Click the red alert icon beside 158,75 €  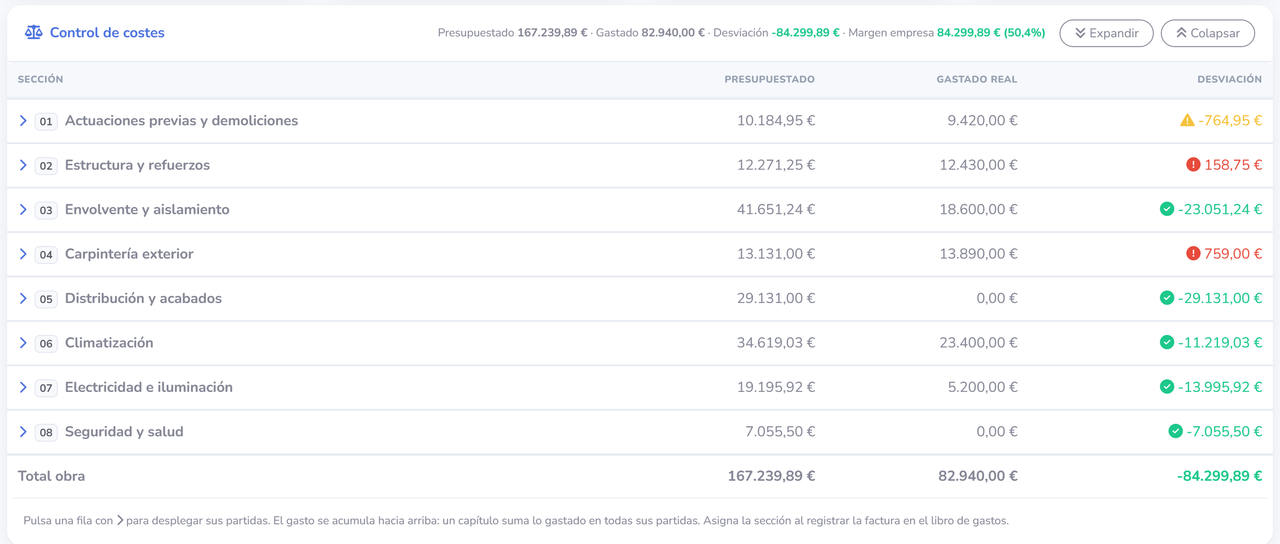[1193, 165]
